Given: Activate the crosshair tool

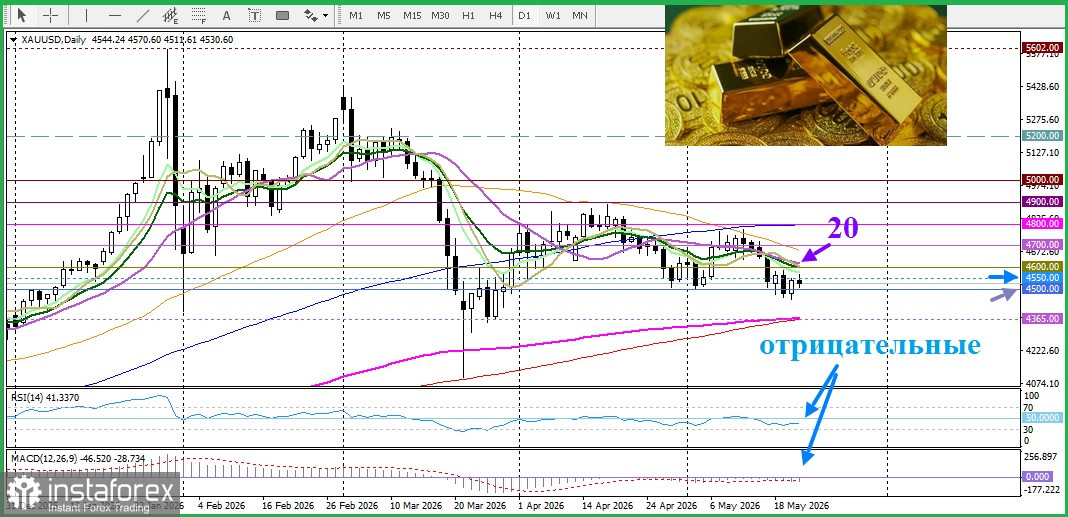Looking at the screenshot, I should point(50,15).
